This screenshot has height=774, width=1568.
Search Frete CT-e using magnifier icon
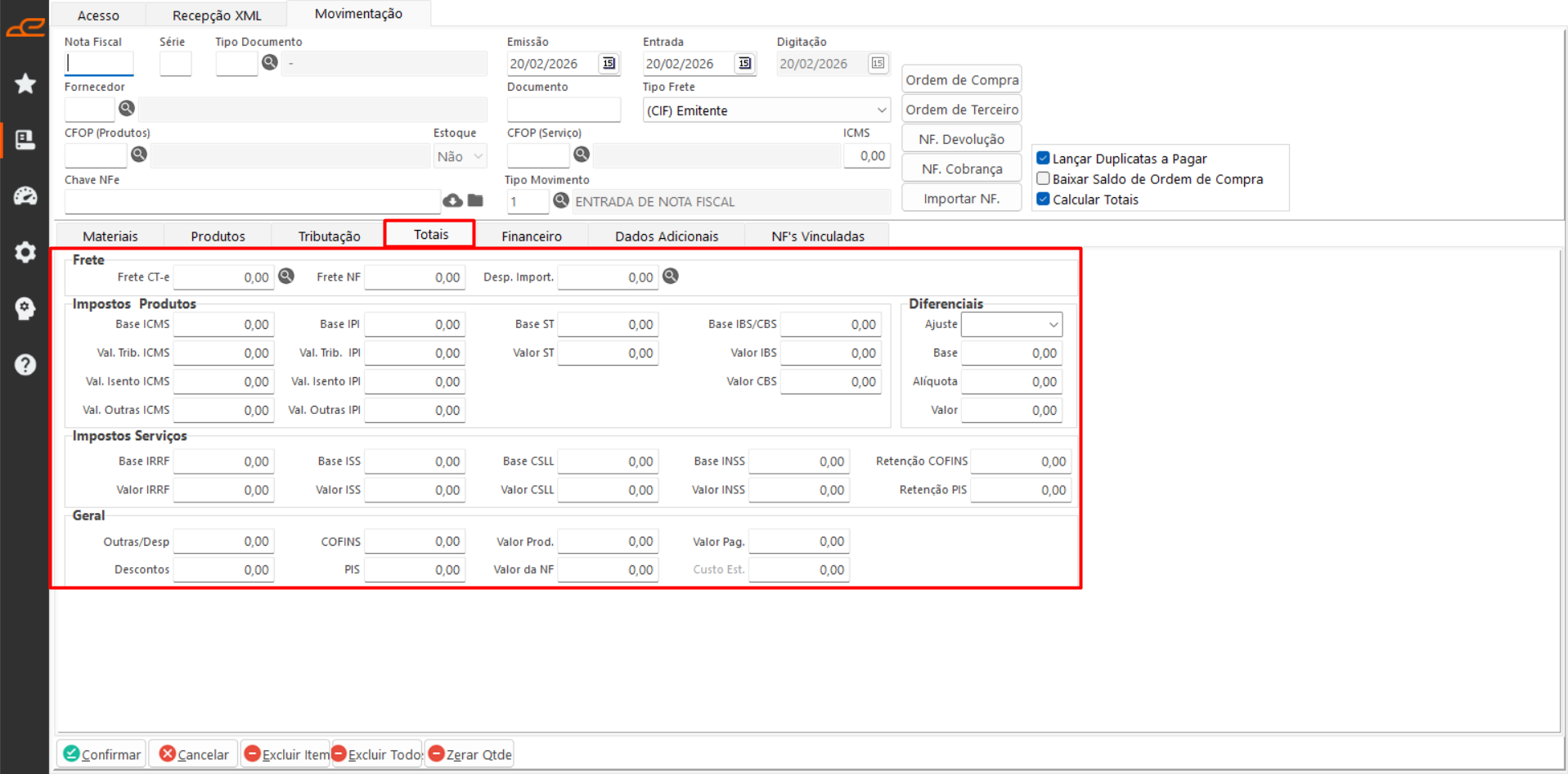tap(286, 277)
